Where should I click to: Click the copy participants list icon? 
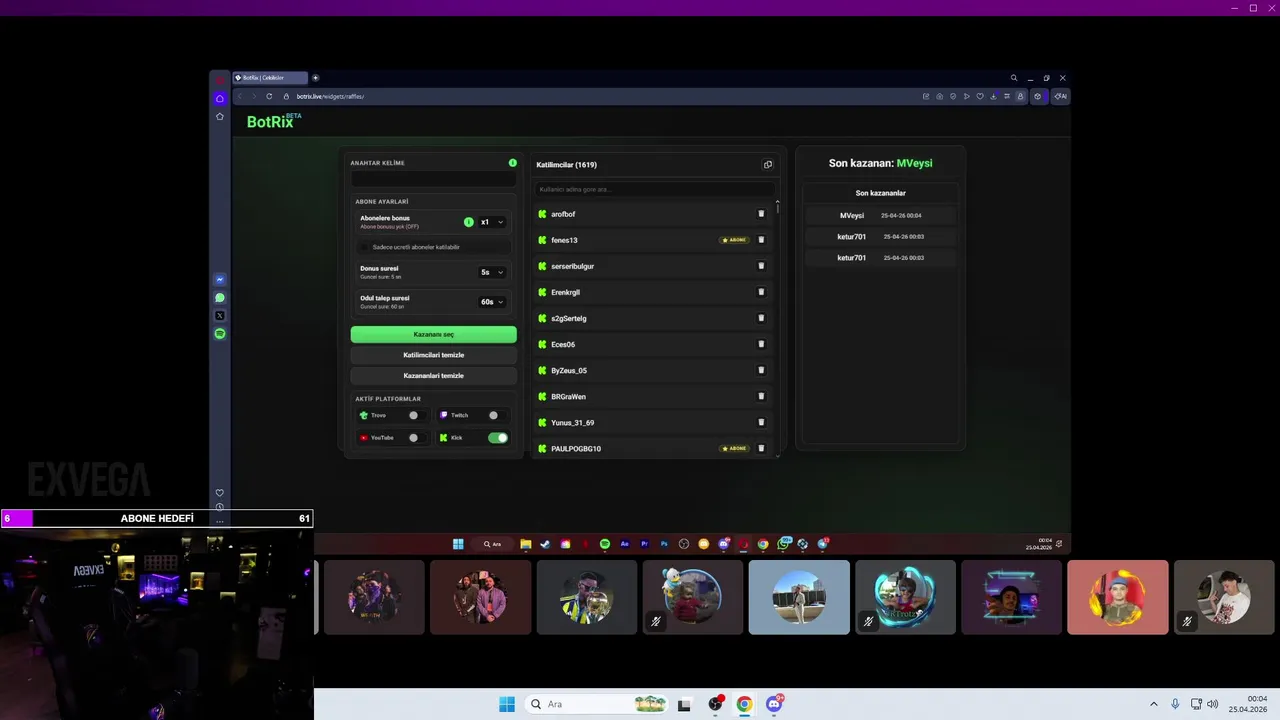coord(768,165)
